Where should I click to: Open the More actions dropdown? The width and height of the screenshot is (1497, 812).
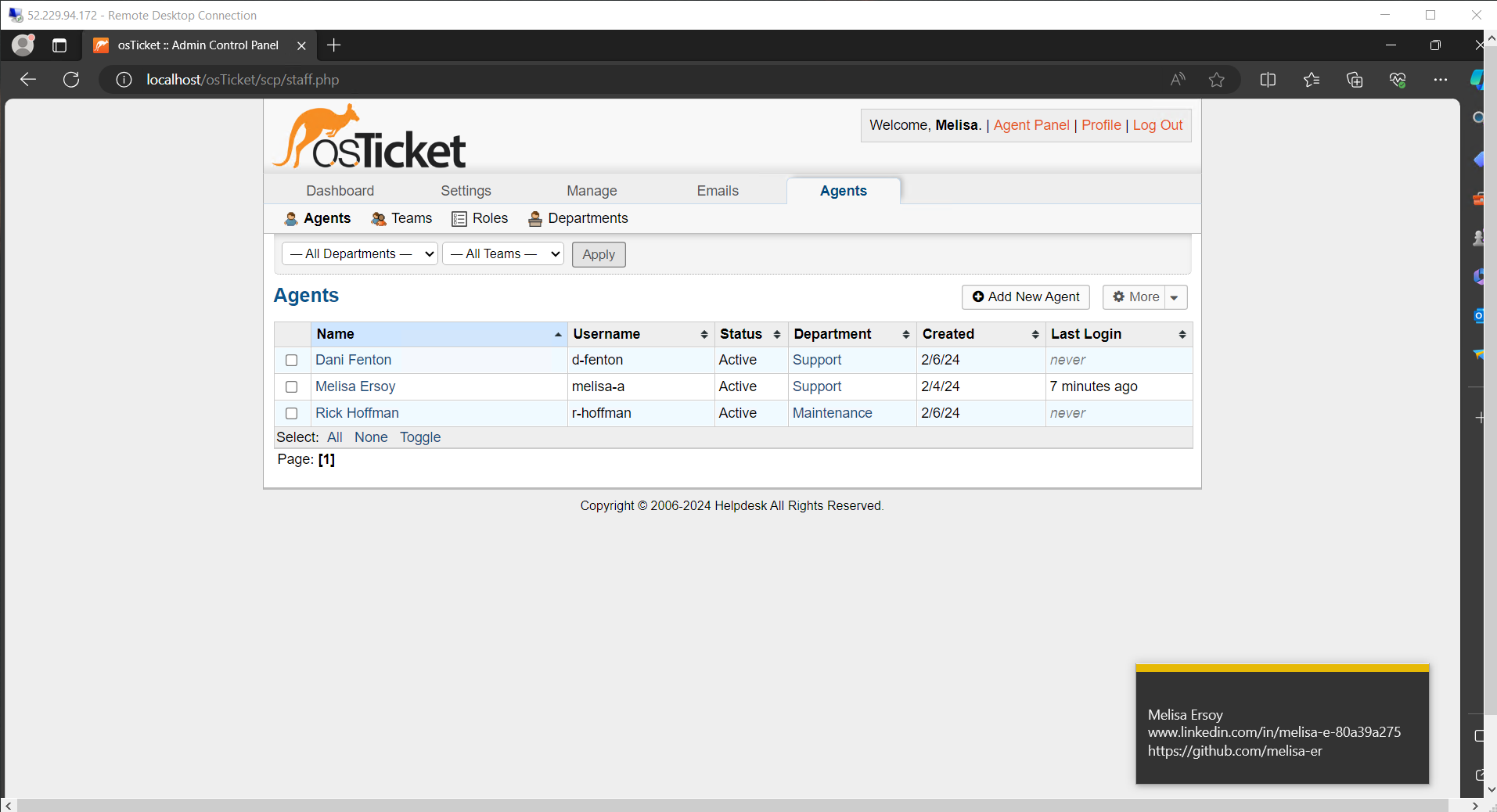click(x=1145, y=297)
